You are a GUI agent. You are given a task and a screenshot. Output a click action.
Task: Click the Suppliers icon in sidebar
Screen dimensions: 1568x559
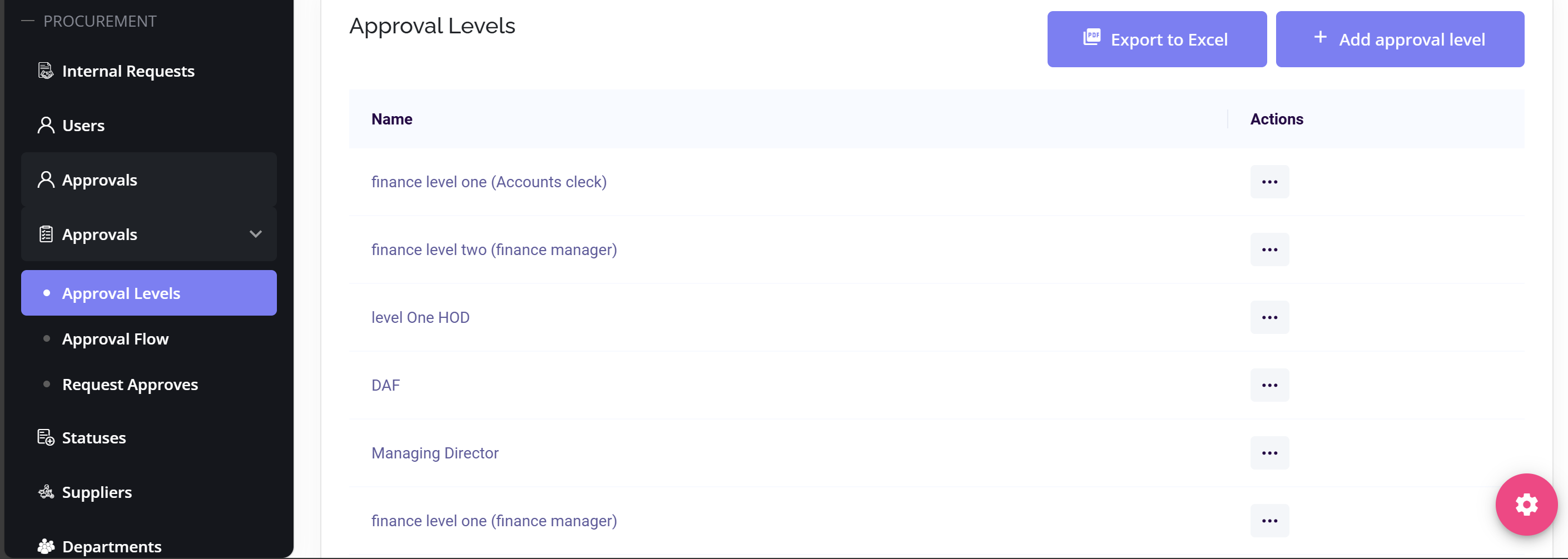46,492
